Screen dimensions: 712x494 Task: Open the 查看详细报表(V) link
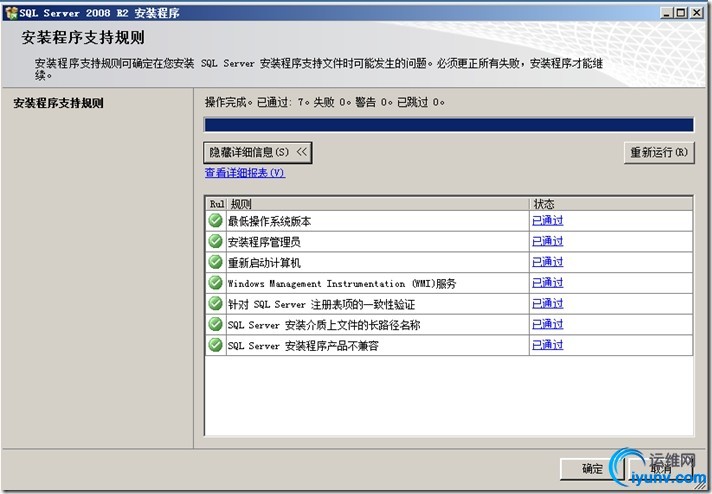pos(245,173)
